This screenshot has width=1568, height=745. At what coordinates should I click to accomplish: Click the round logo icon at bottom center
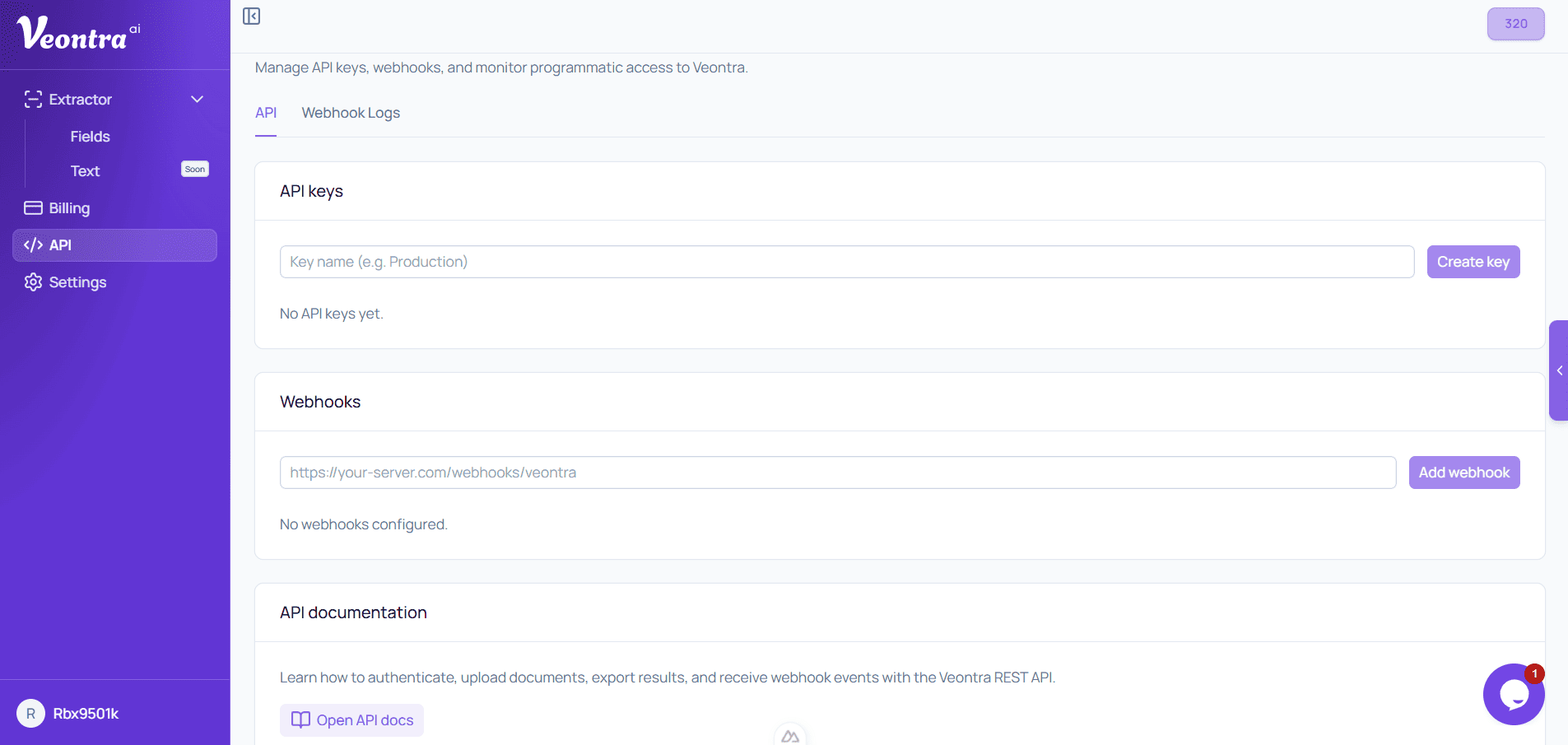(790, 735)
